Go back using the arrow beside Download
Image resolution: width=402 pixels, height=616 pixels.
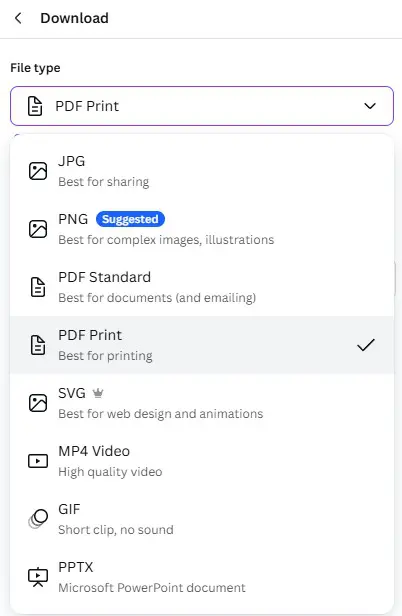click(x=18, y=18)
